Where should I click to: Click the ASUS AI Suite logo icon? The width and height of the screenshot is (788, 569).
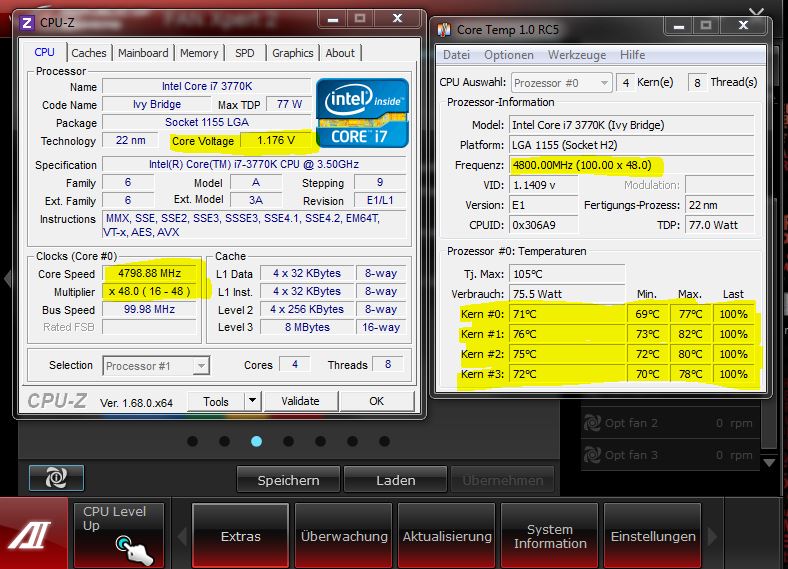click(x=30, y=535)
